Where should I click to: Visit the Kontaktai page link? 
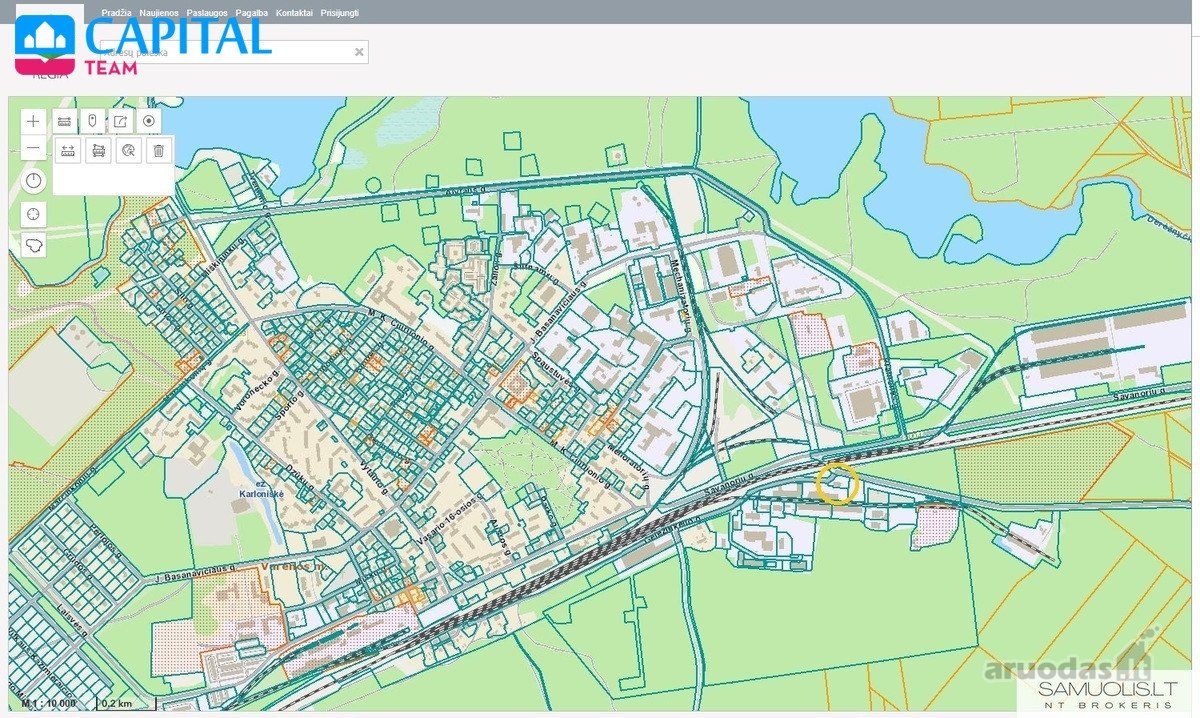coord(294,13)
